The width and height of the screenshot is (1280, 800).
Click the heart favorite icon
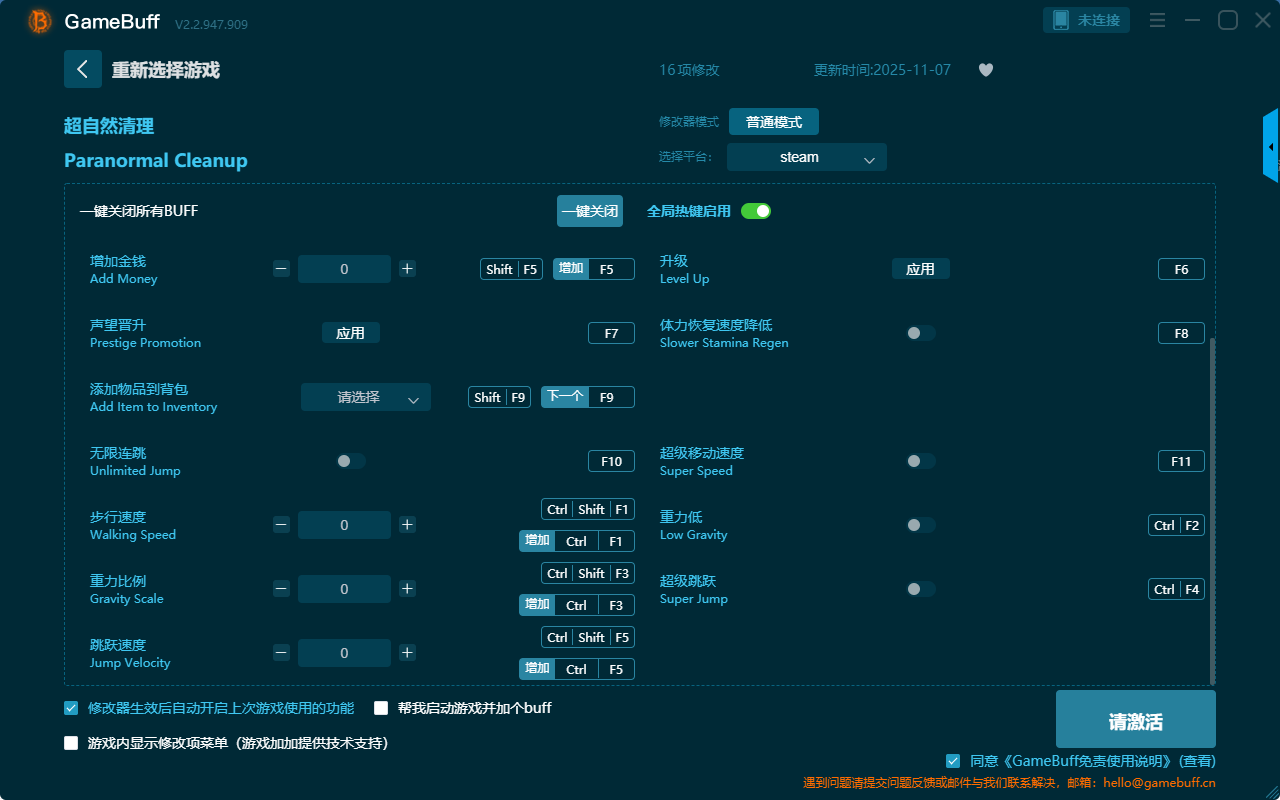[x=985, y=70]
